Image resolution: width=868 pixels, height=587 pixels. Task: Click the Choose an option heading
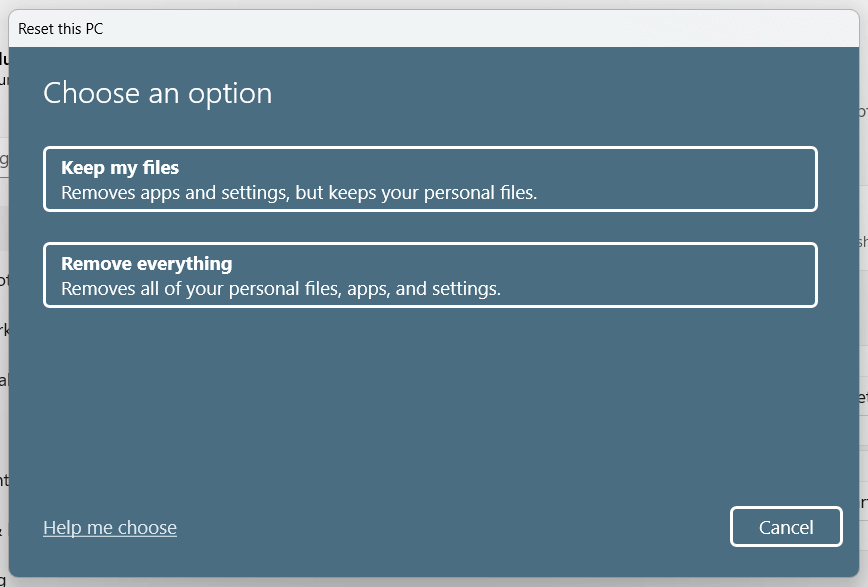pos(158,94)
